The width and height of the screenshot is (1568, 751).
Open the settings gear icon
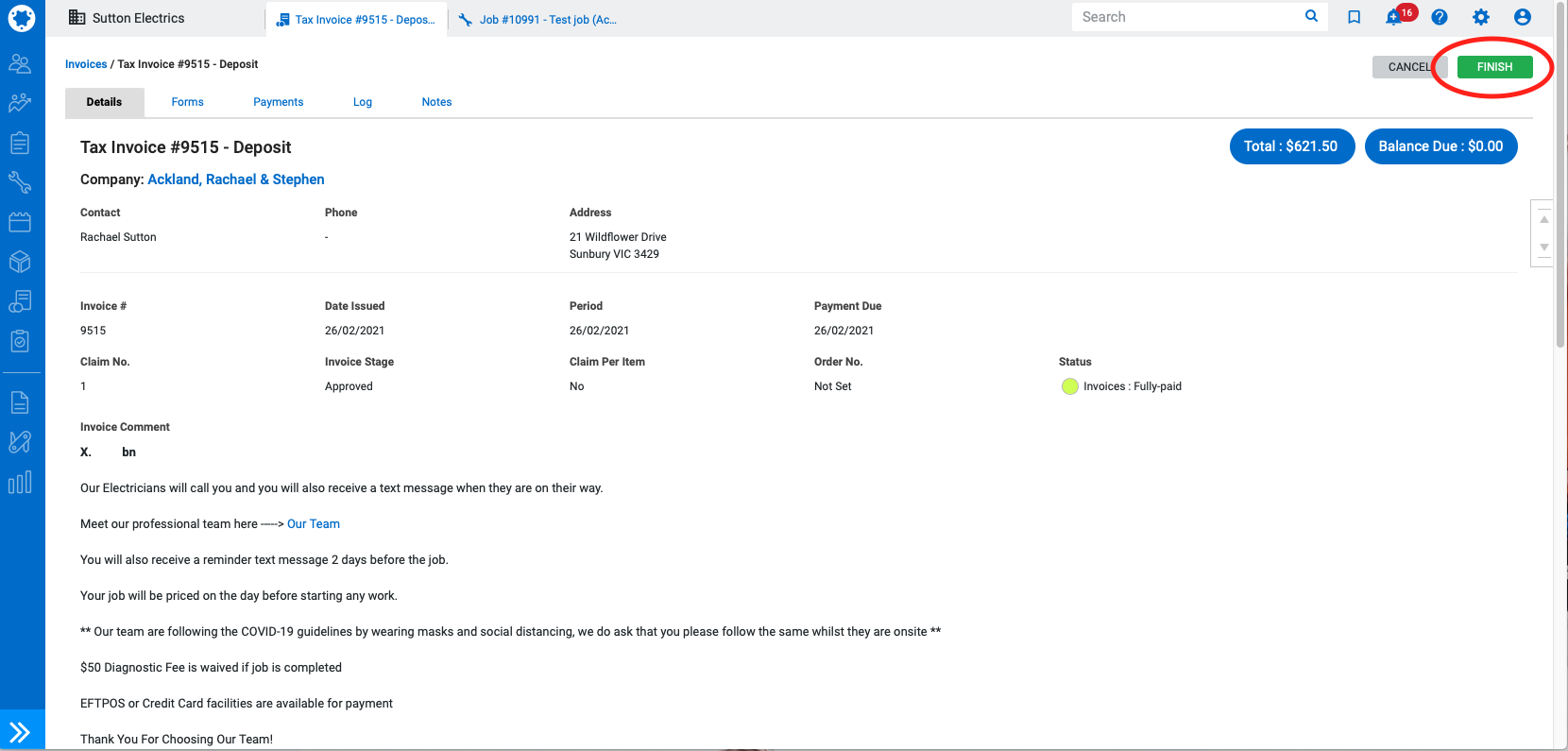pos(1480,17)
